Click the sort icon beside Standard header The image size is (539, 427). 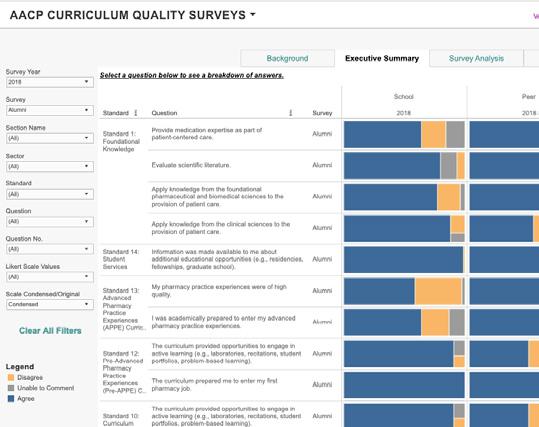coord(136,113)
